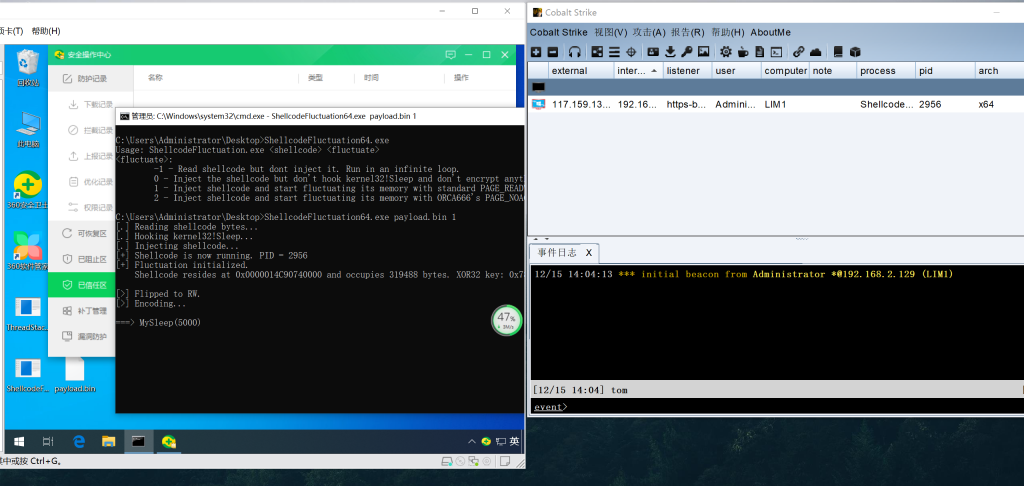Click the Edge browser taskbar icon
The image size is (1024, 486).
pos(79,442)
